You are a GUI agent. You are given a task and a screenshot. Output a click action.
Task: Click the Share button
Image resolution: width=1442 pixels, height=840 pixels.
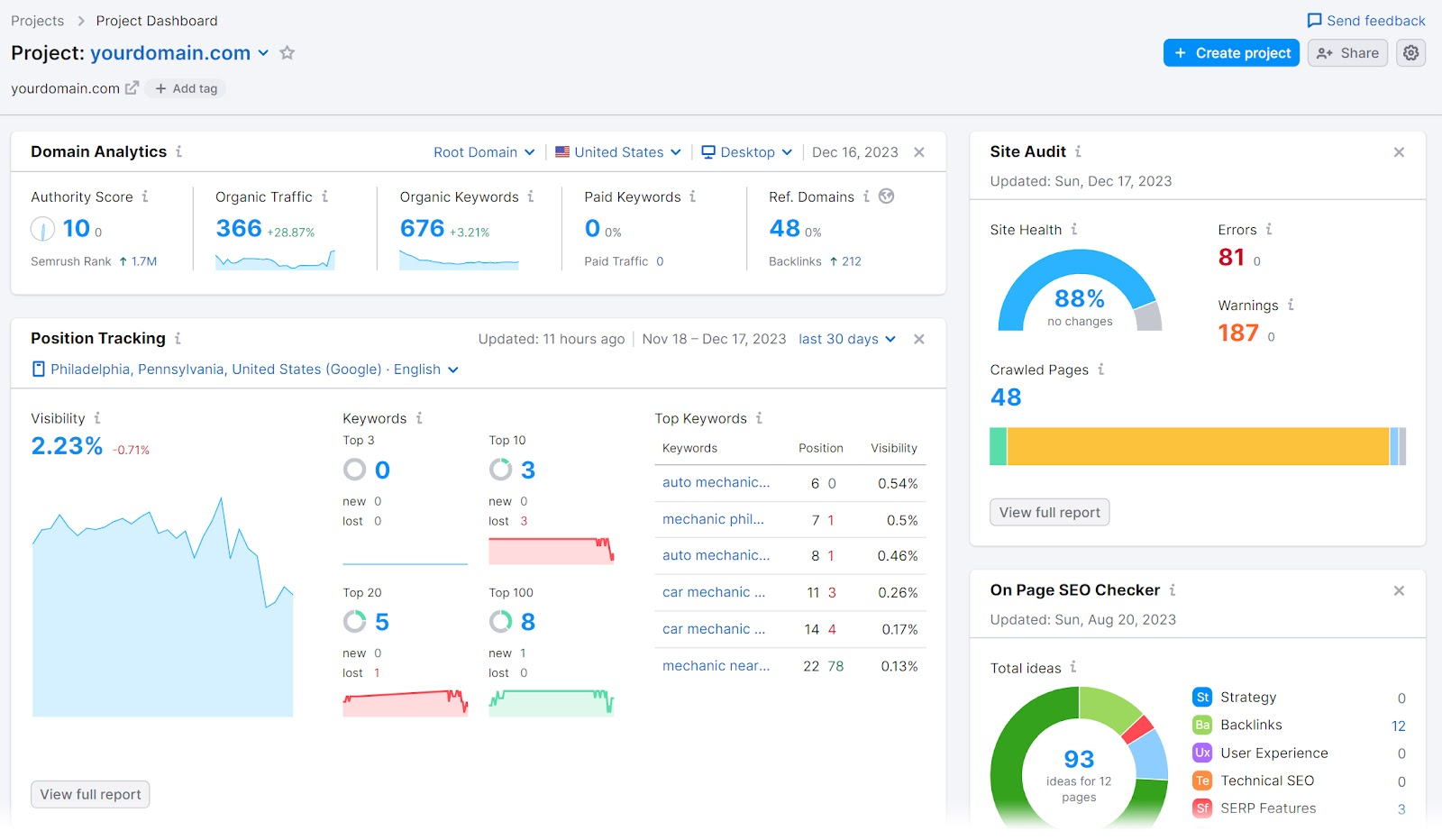click(1347, 53)
